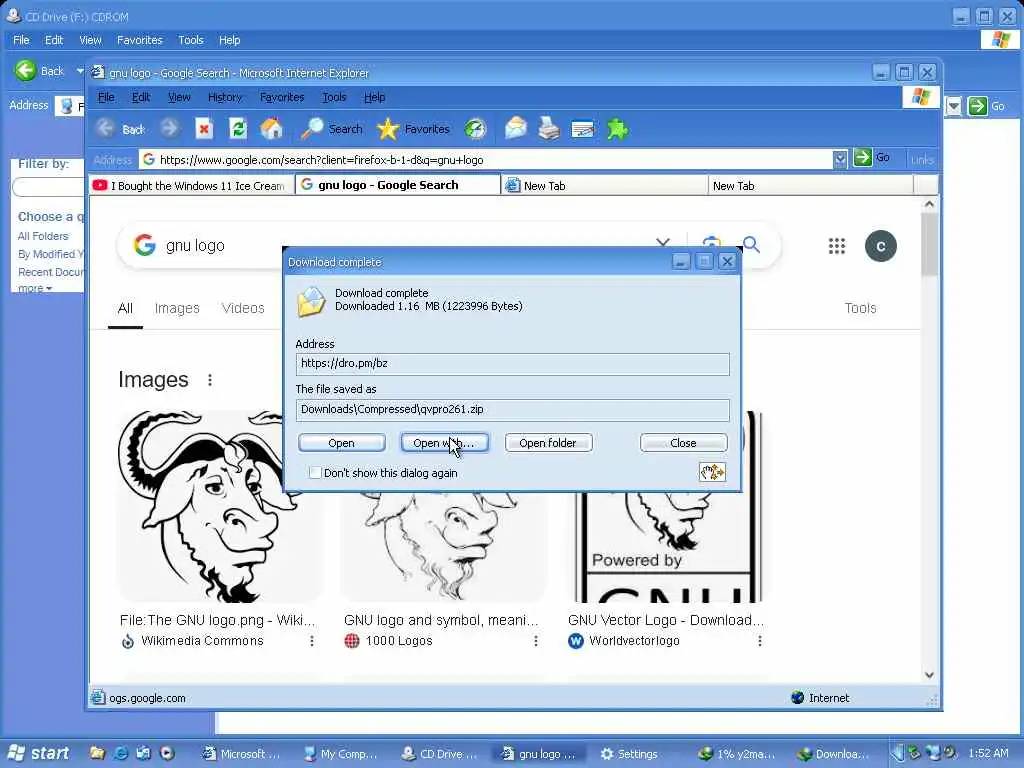Click the saved file path field qvpro261.zip

coord(512,409)
